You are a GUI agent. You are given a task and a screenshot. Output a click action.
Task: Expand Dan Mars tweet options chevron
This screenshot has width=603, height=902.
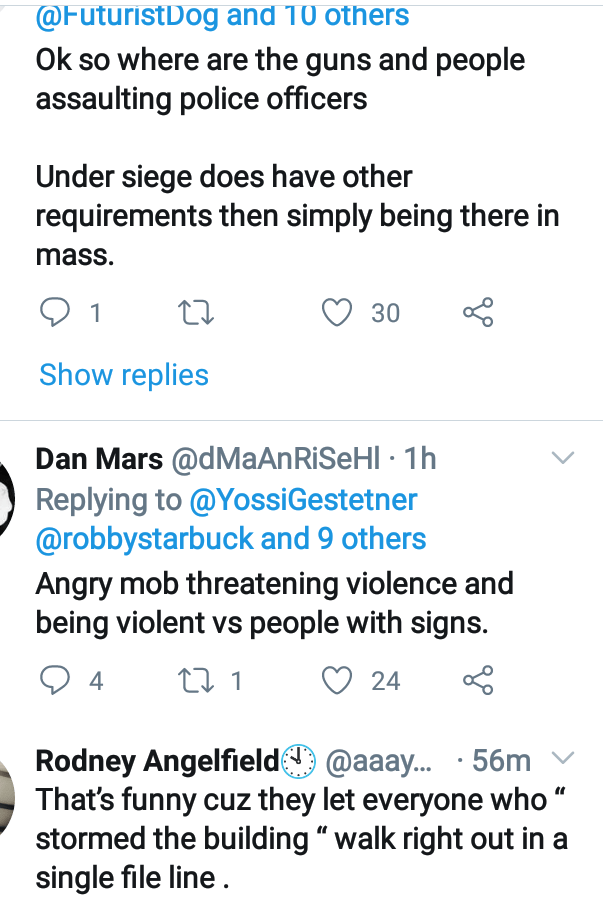(564, 459)
